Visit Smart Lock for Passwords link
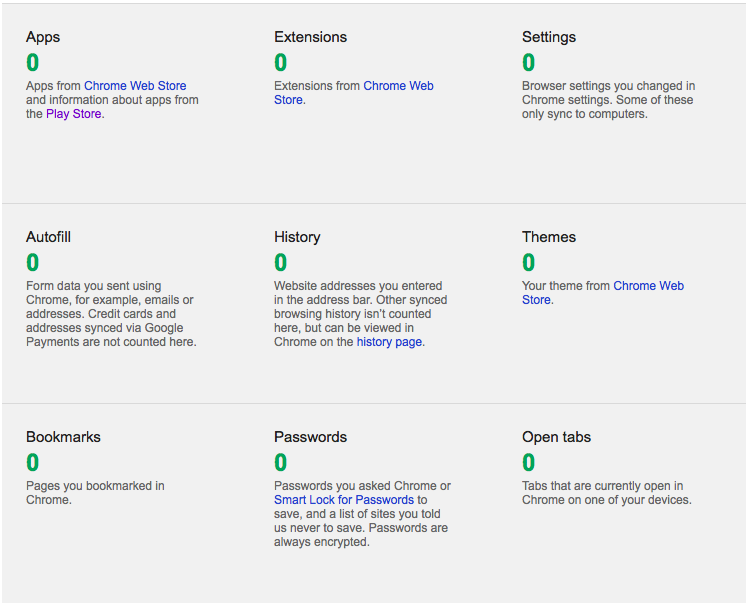Viewport: 751px width, 615px height. click(x=343, y=500)
